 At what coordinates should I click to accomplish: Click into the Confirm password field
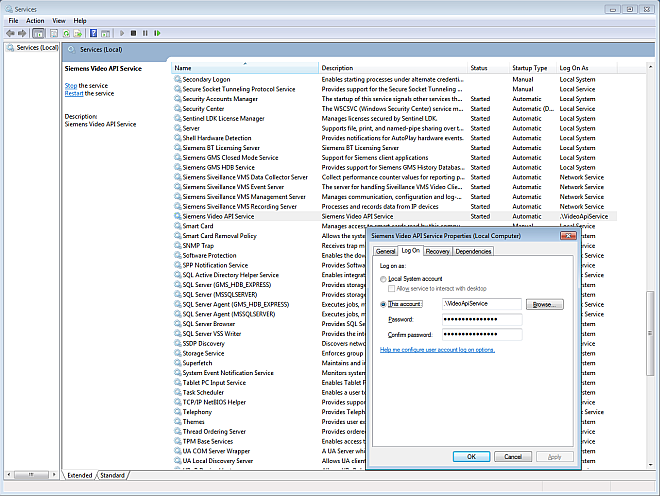click(x=481, y=334)
